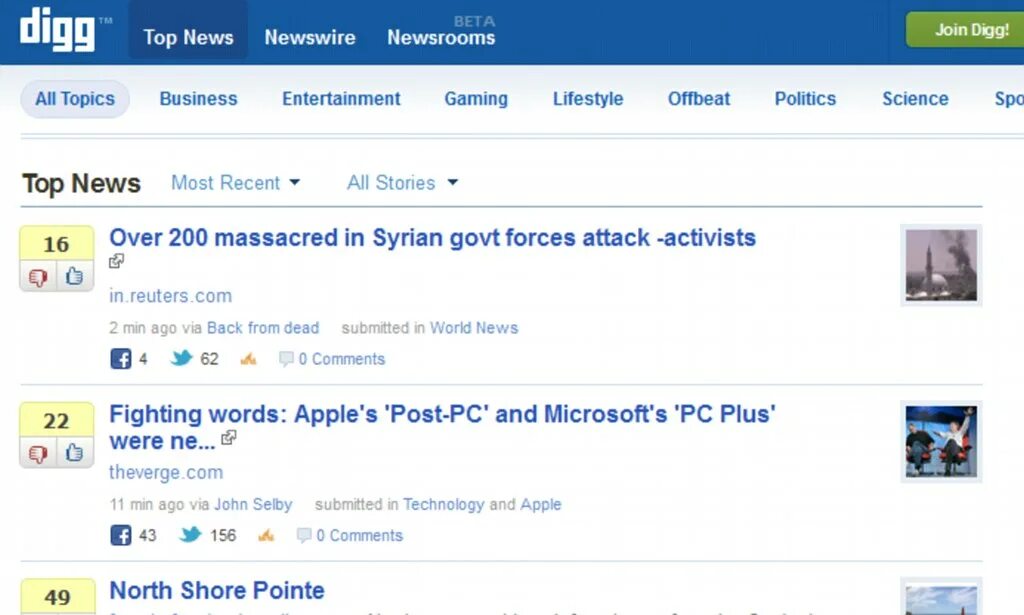Open the Apple category link

[x=541, y=504]
